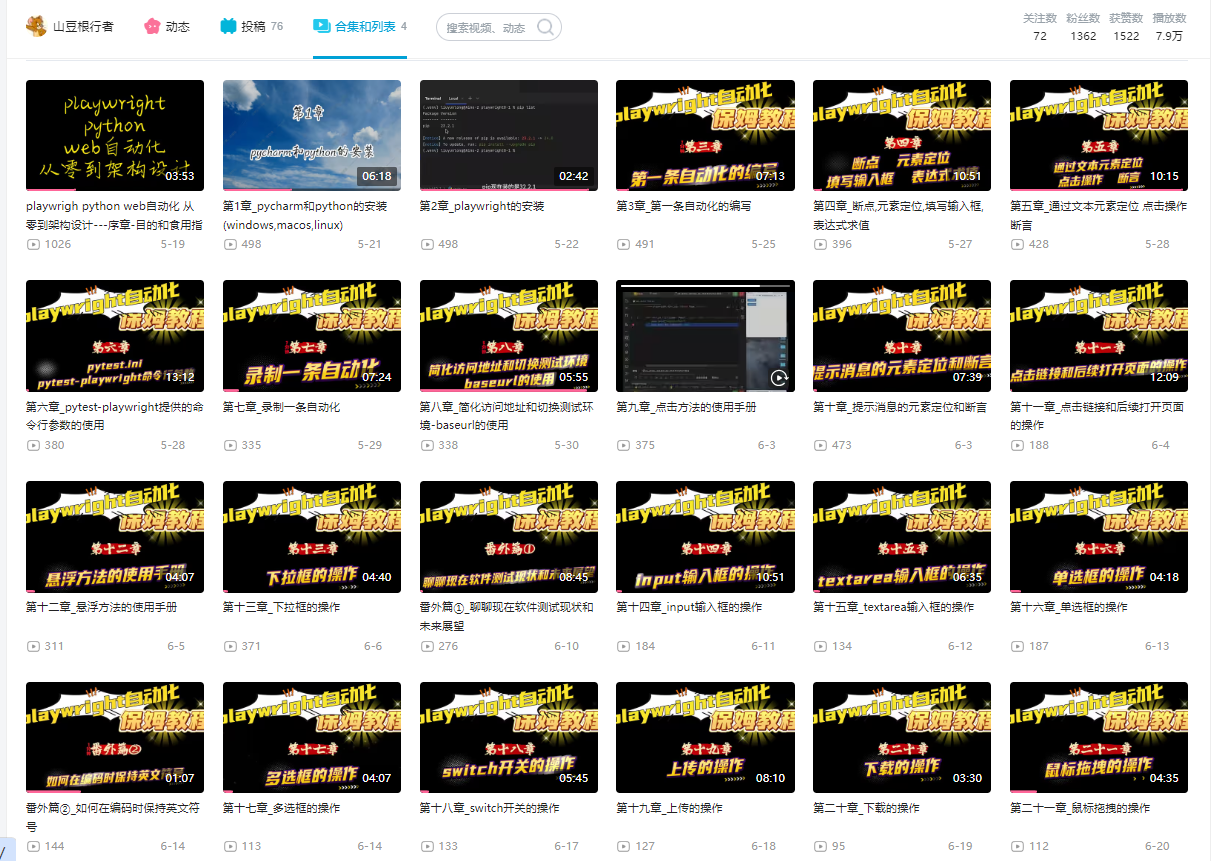Open the 第七章 录制一条自动化 thumbnail

pyautogui.click(x=312, y=336)
